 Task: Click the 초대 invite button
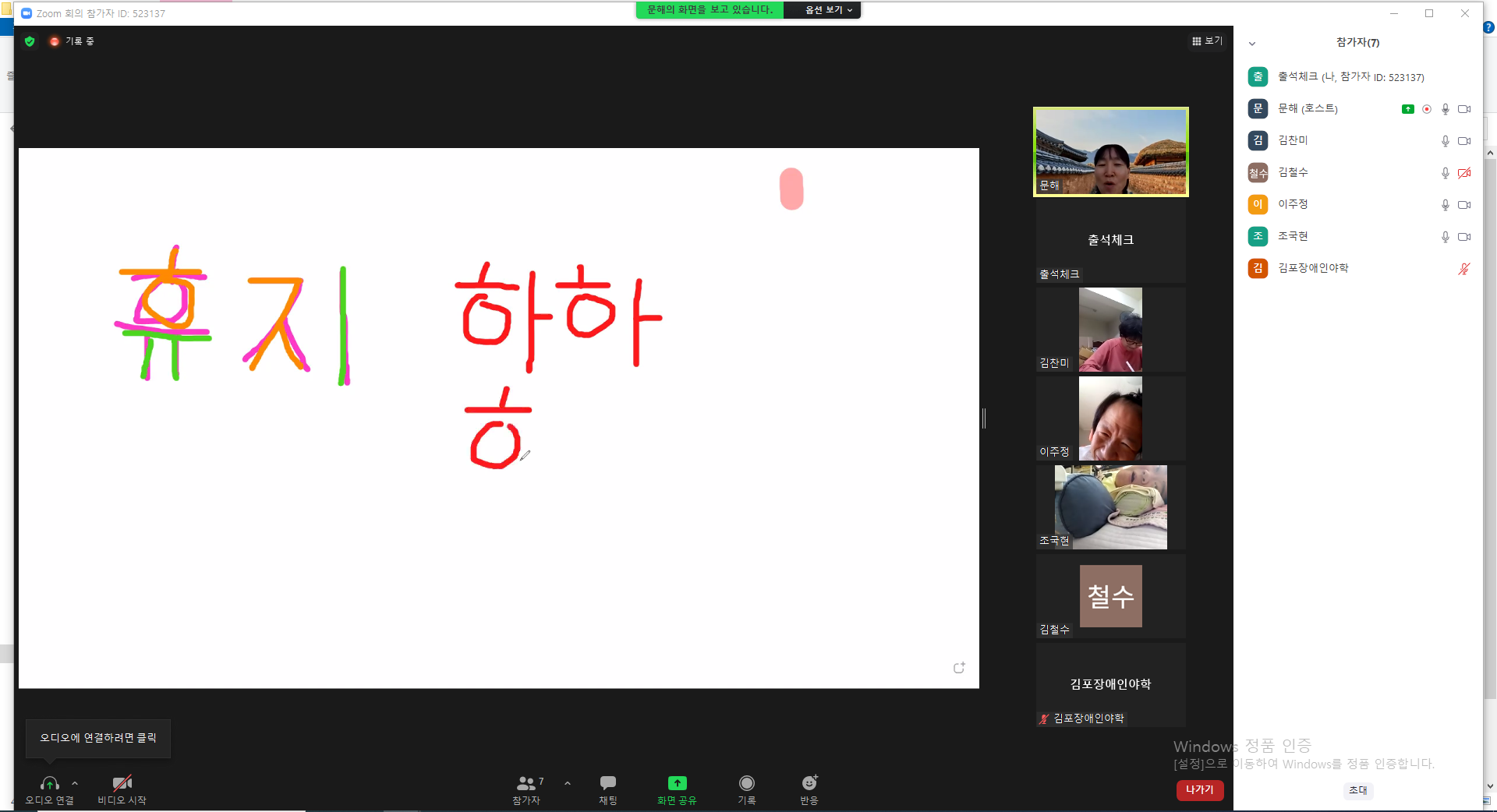pos(1357,790)
